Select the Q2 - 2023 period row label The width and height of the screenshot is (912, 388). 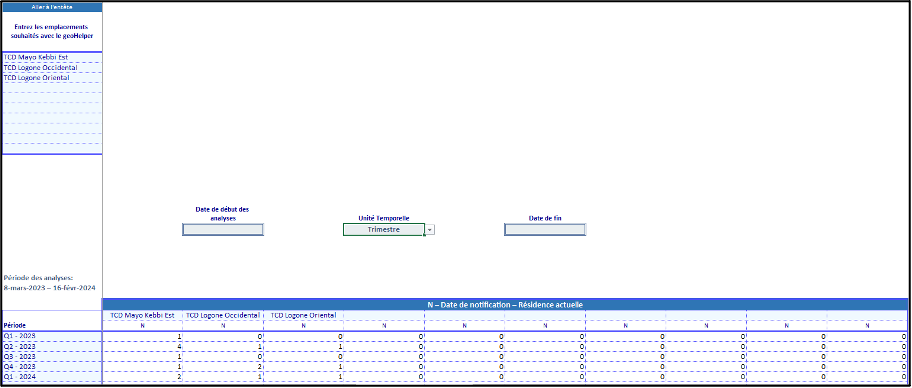52,346
